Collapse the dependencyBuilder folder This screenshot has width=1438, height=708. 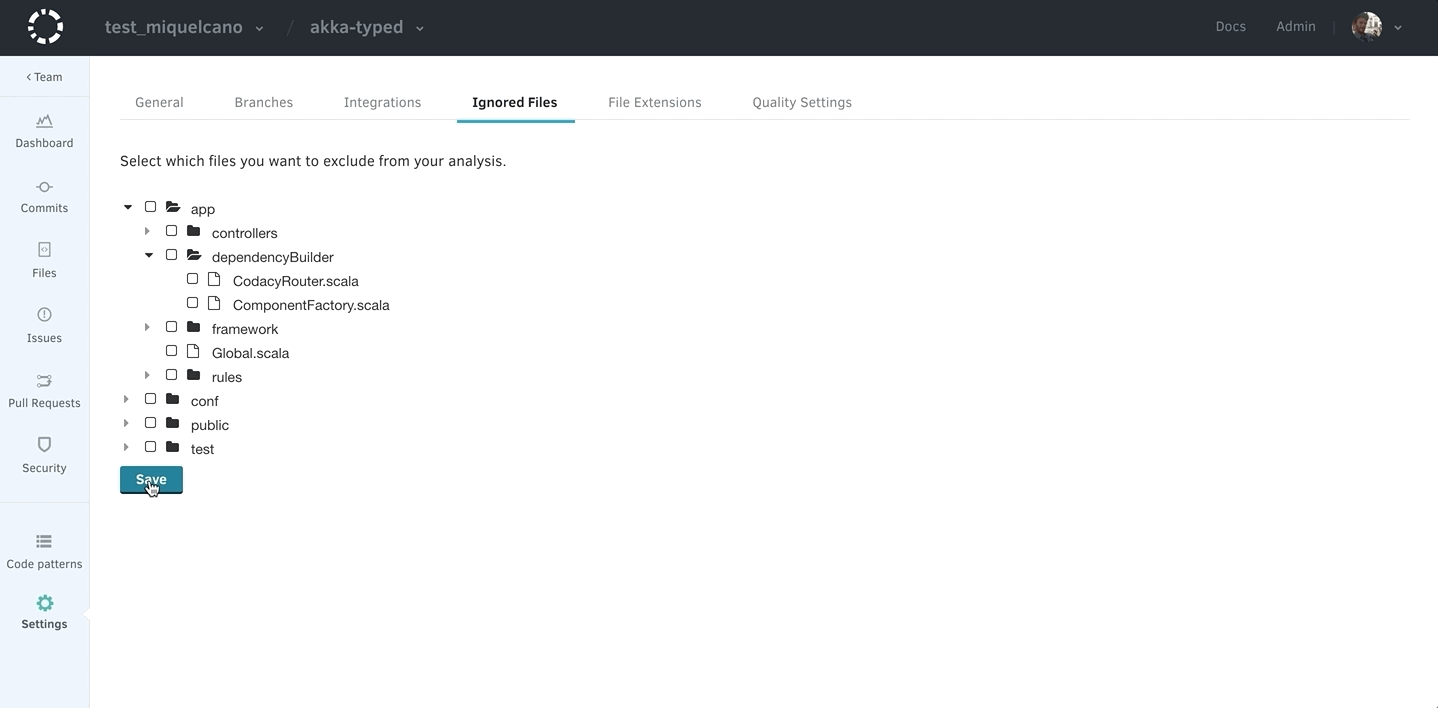(148, 255)
